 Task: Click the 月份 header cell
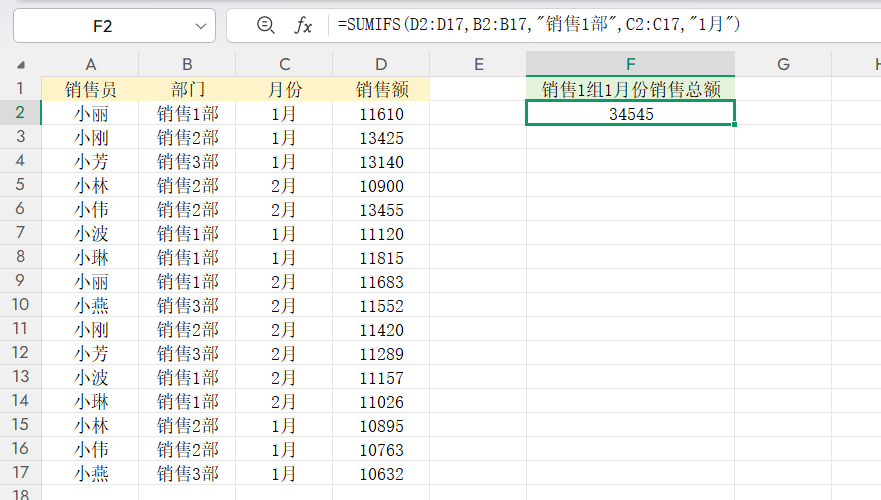click(x=284, y=89)
